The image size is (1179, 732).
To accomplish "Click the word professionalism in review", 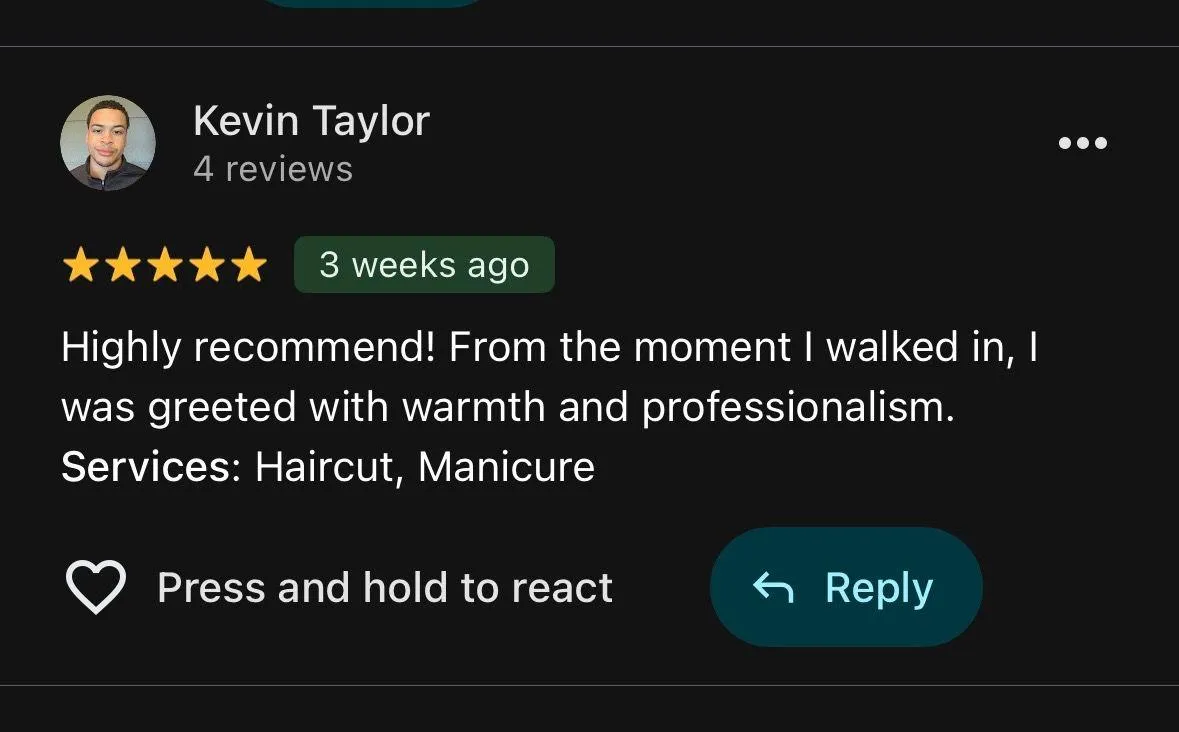I will point(798,409).
